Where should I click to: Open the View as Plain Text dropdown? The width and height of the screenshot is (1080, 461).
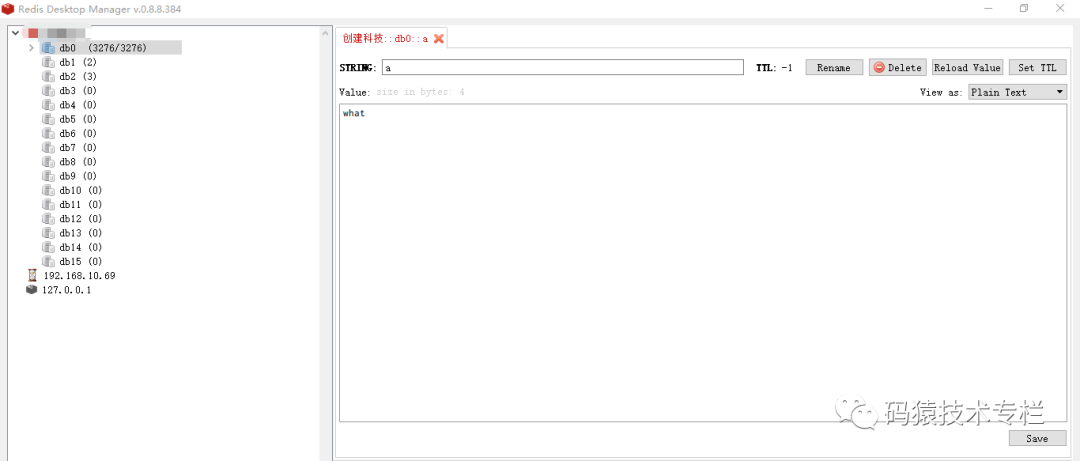(x=1017, y=92)
